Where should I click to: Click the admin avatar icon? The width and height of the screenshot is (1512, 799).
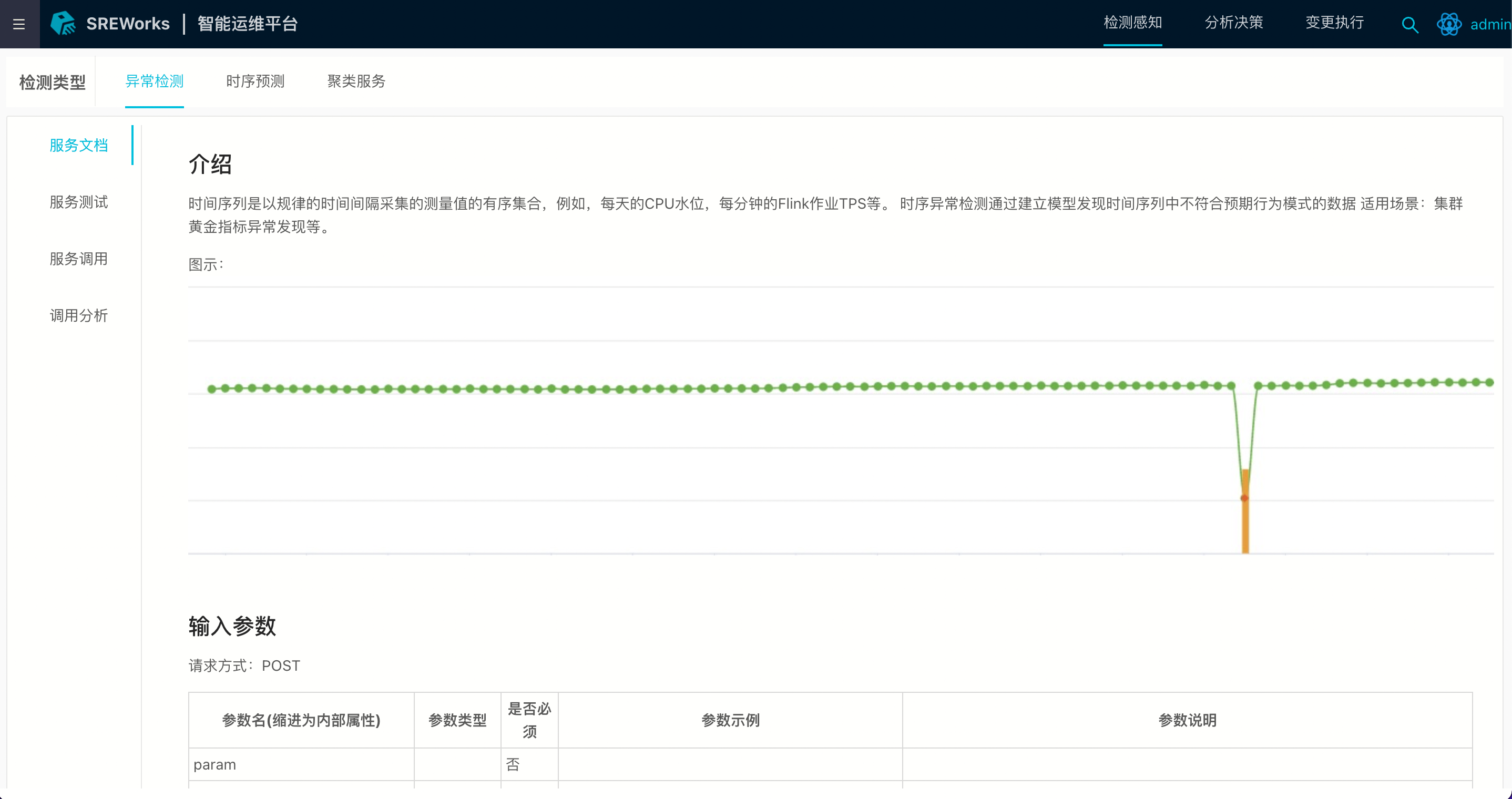1448,24
